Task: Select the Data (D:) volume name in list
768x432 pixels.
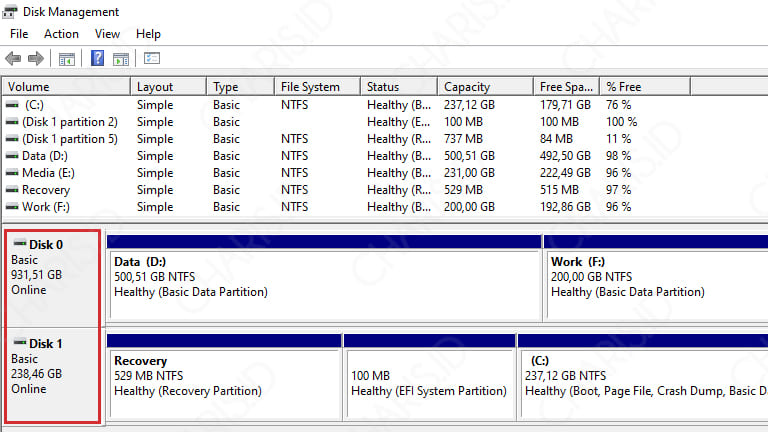Action: pyautogui.click(x=45, y=156)
